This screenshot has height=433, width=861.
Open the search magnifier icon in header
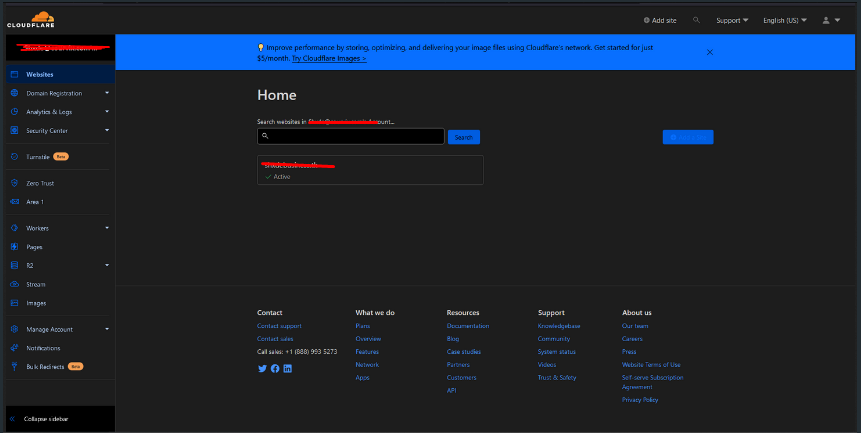pyautogui.click(x=696, y=20)
